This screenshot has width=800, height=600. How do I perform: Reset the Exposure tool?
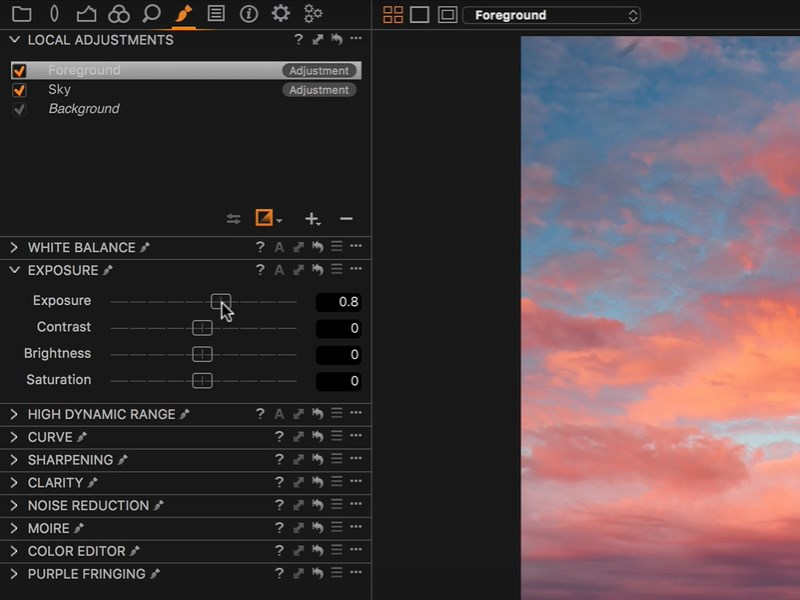click(x=317, y=270)
